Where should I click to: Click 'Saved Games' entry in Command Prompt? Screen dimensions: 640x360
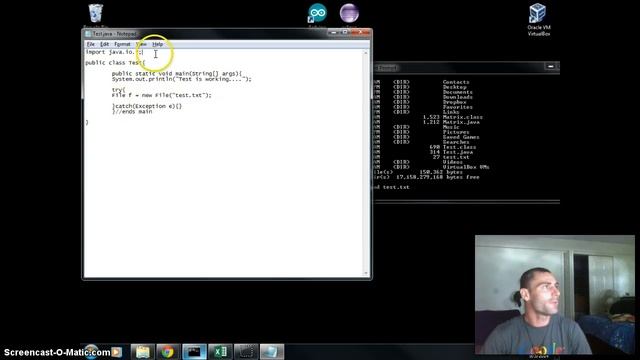click(x=461, y=137)
